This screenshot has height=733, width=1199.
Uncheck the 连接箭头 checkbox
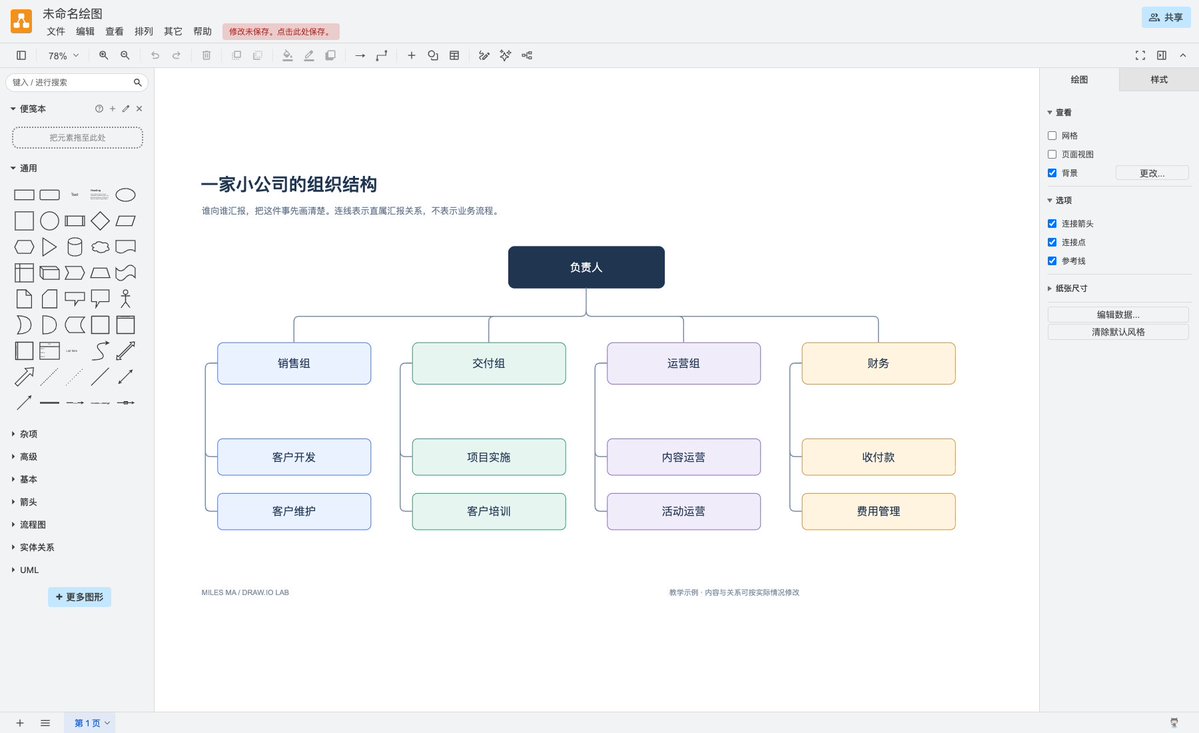(1052, 224)
